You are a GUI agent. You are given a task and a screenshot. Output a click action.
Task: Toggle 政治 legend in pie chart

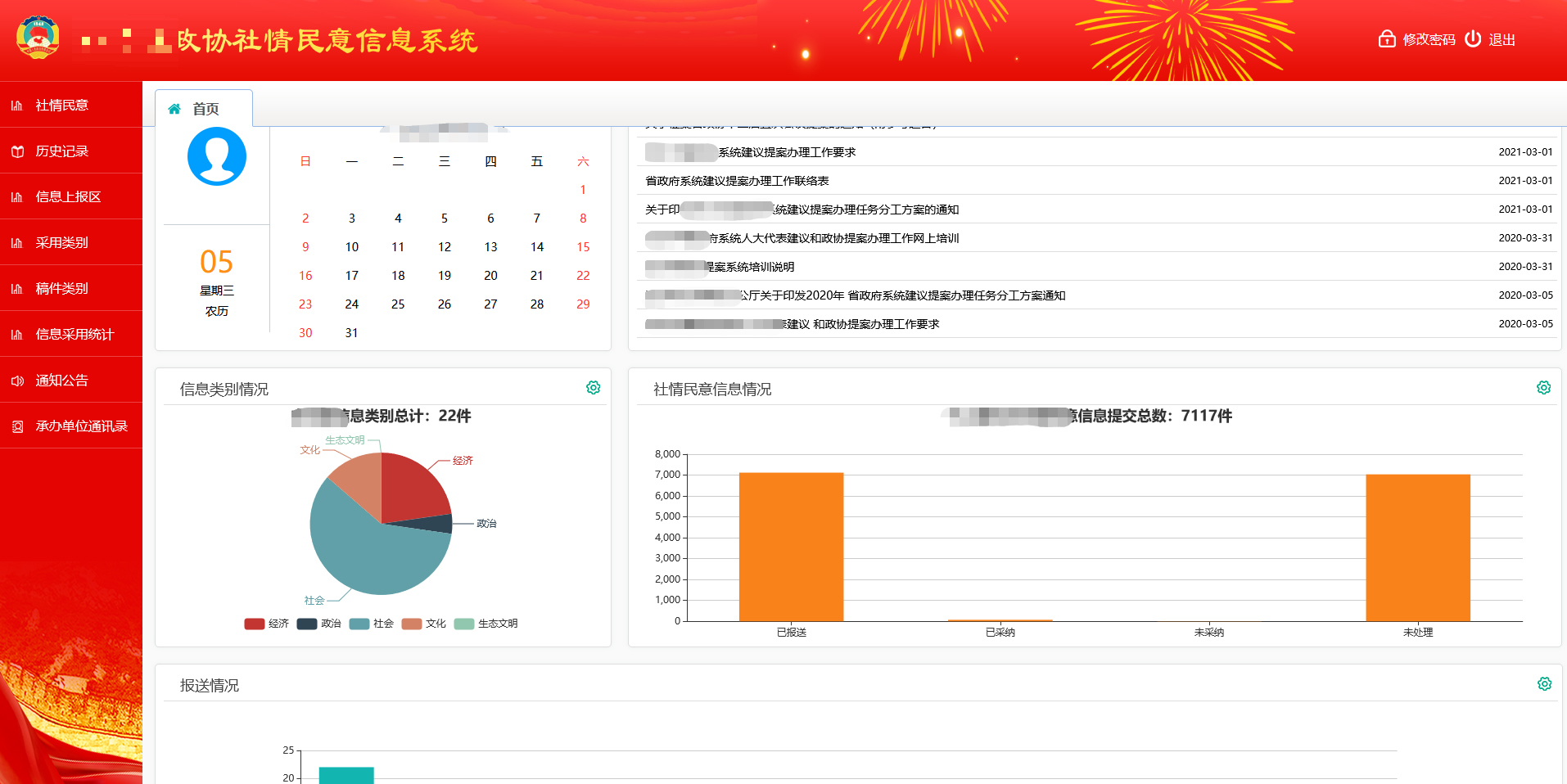pos(319,624)
